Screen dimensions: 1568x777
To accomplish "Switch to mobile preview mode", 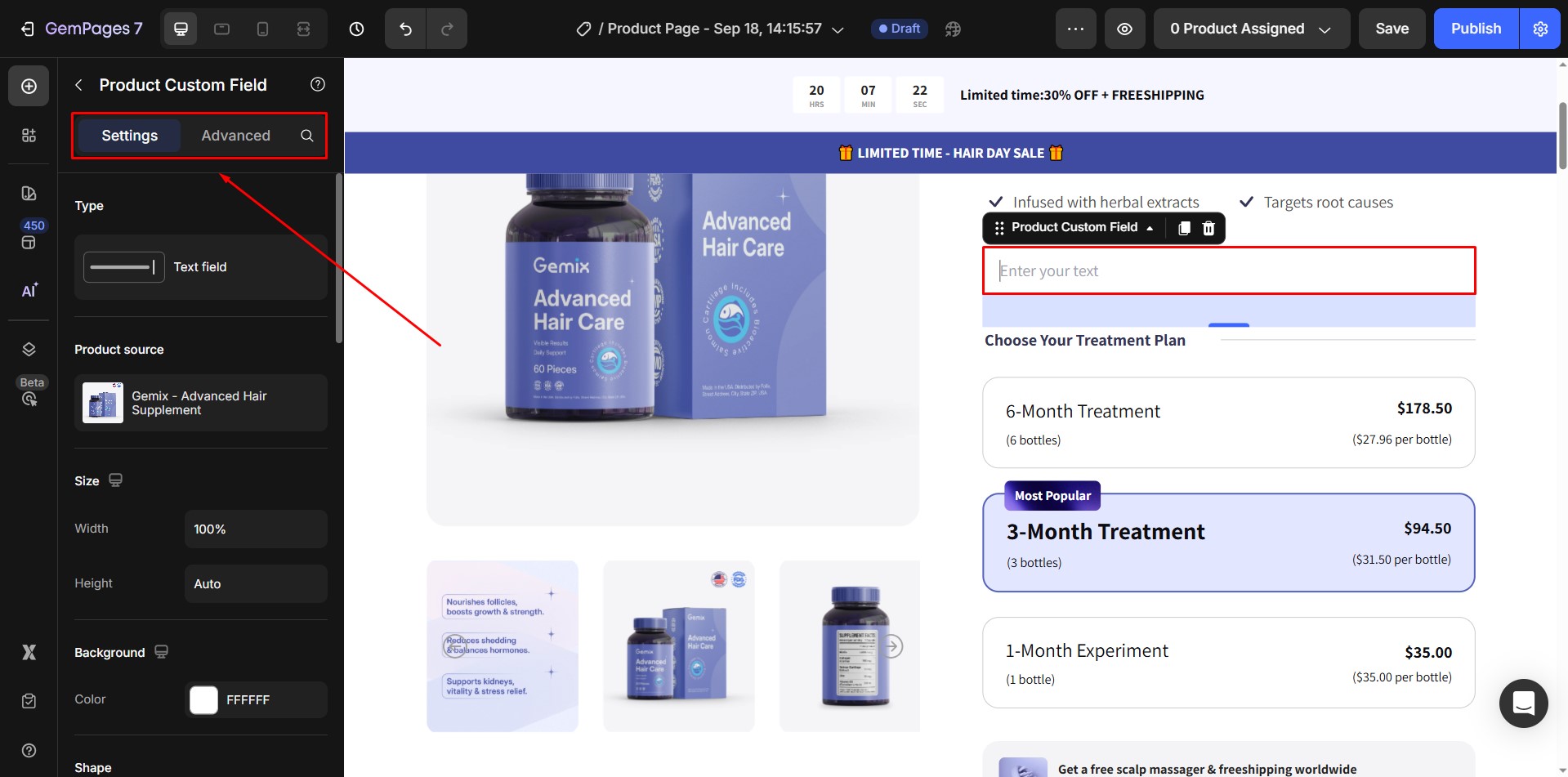I will pos(262,28).
